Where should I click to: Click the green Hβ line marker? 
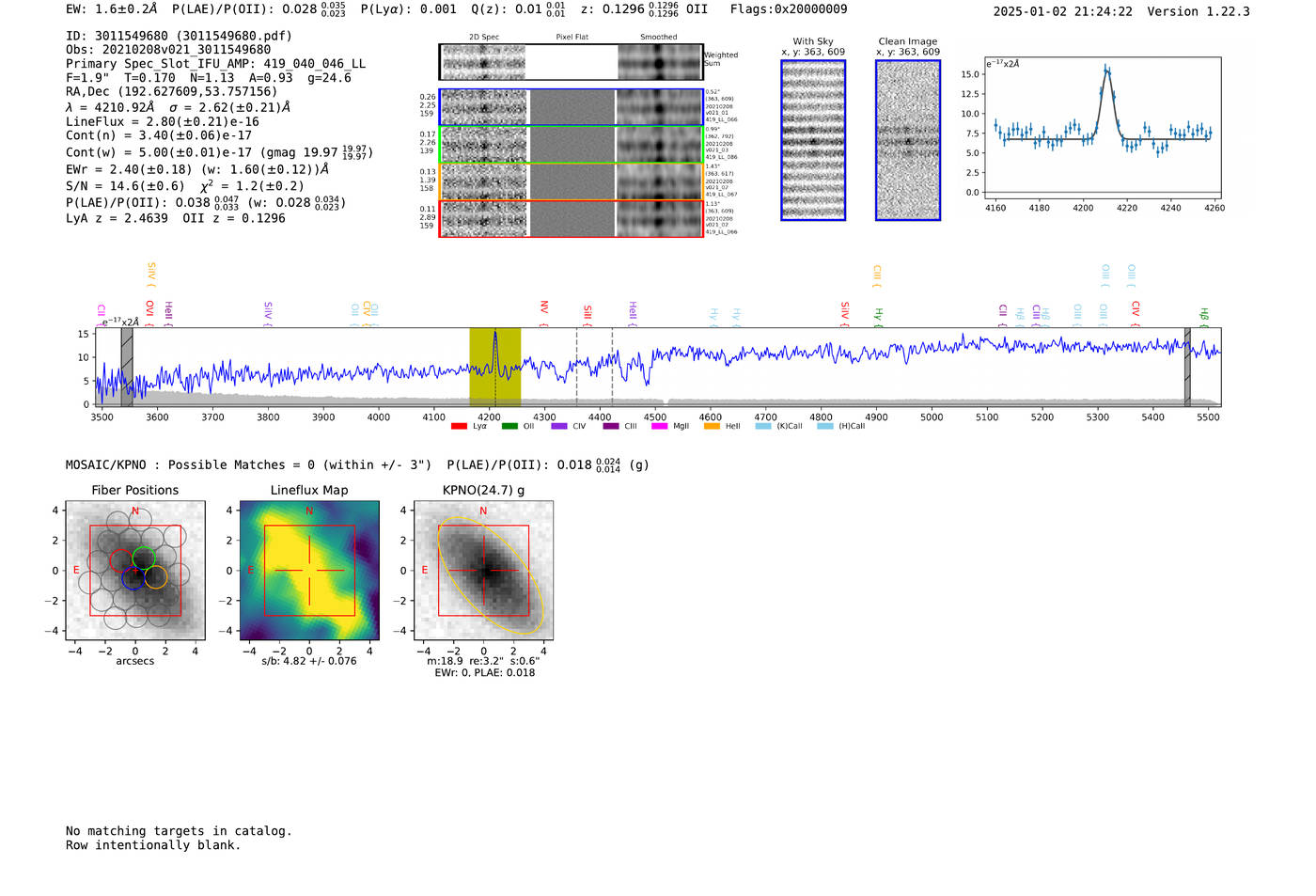1203,317
